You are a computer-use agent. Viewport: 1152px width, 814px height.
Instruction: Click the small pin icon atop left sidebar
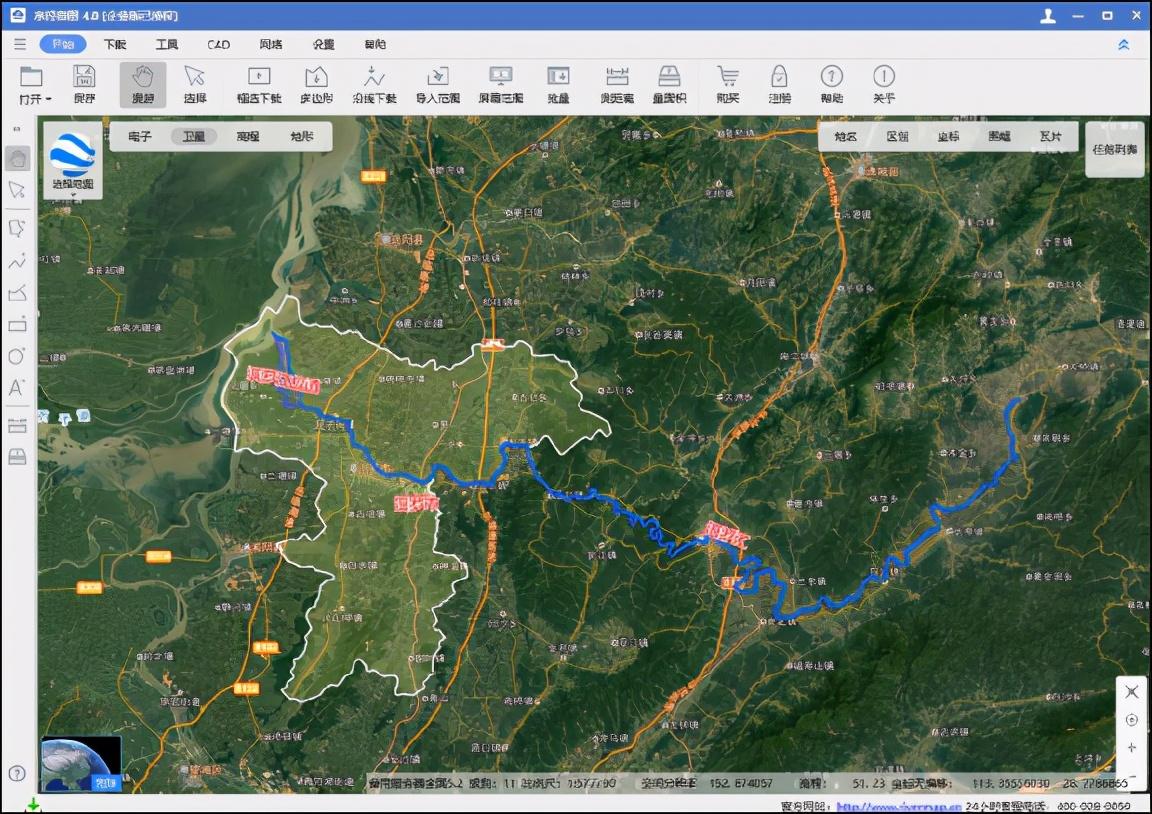coord(17,129)
